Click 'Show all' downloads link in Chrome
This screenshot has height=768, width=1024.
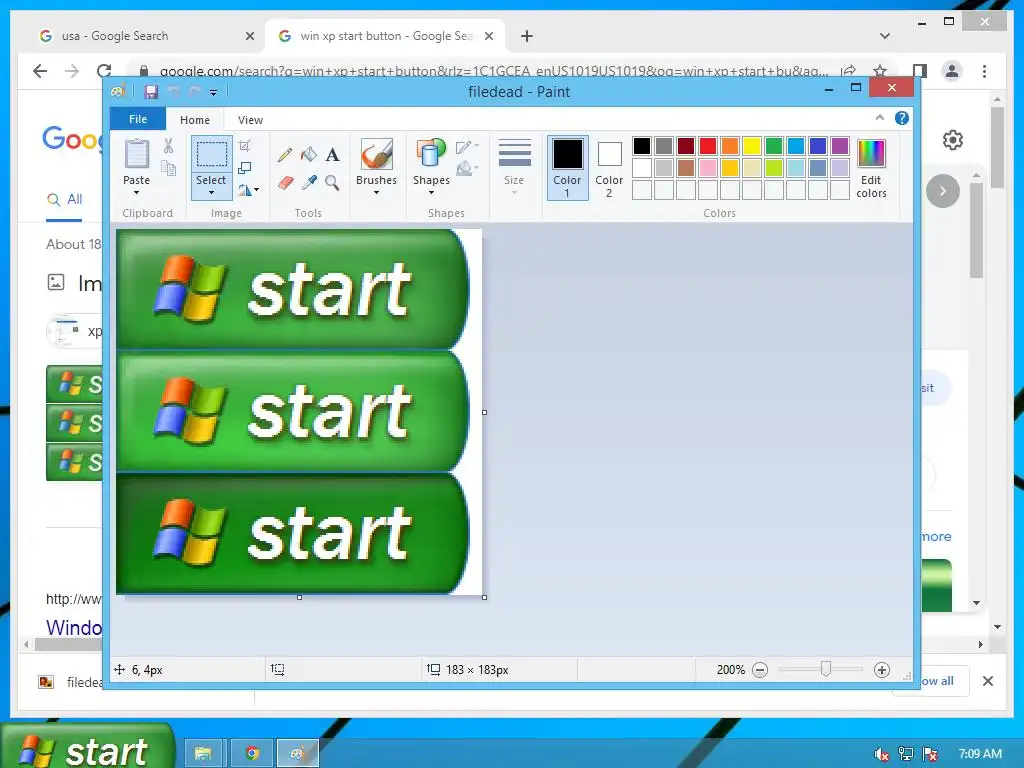pos(937,681)
